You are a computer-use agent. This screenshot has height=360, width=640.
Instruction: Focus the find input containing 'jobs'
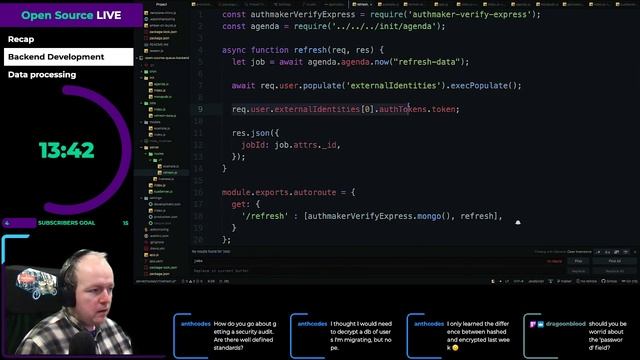pyautogui.click(x=378, y=261)
